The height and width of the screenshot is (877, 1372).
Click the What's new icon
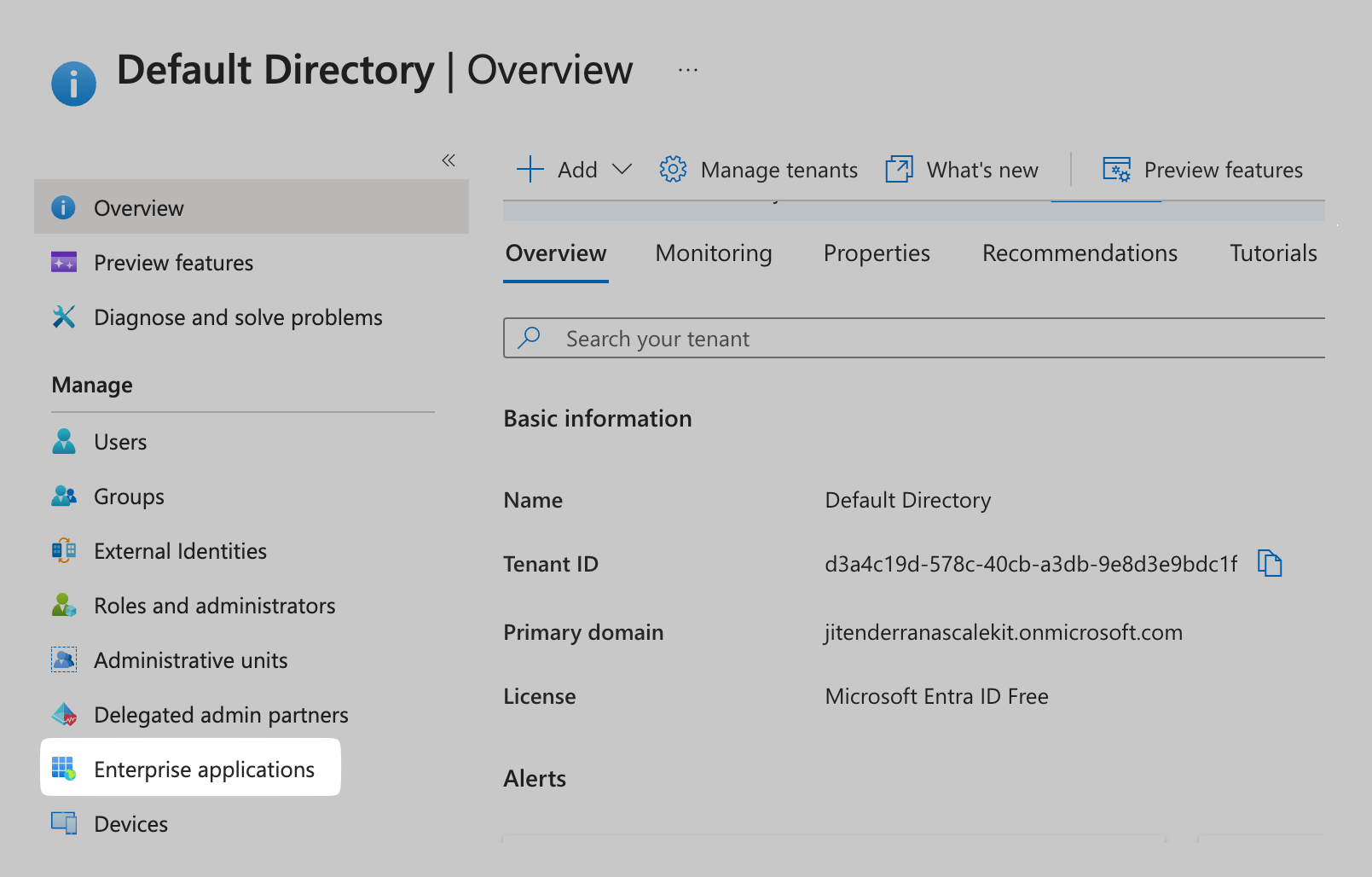[x=898, y=169]
